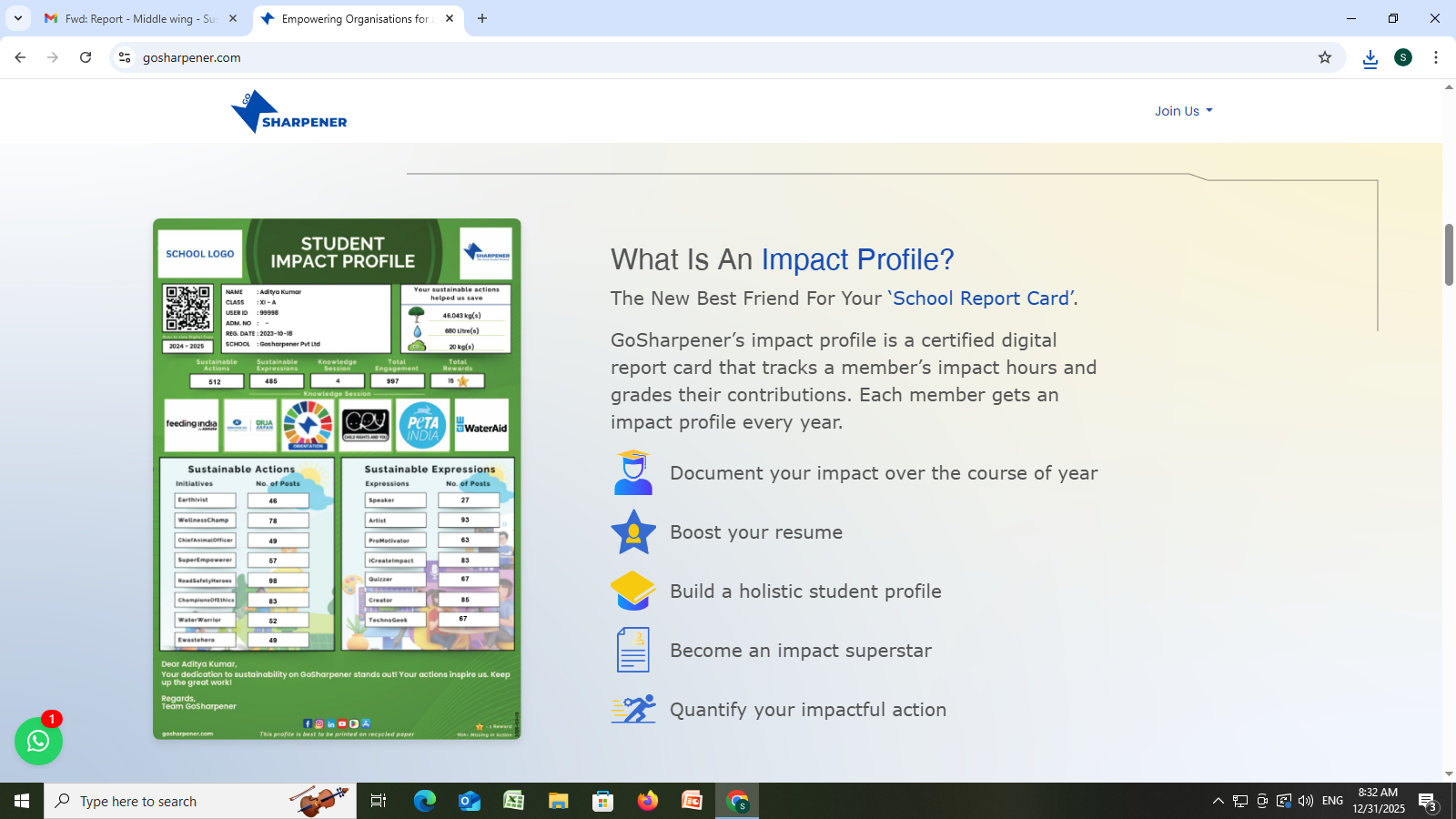Open Microsoft Store from the taskbar
This screenshot has height=819, width=1456.
coord(603,801)
